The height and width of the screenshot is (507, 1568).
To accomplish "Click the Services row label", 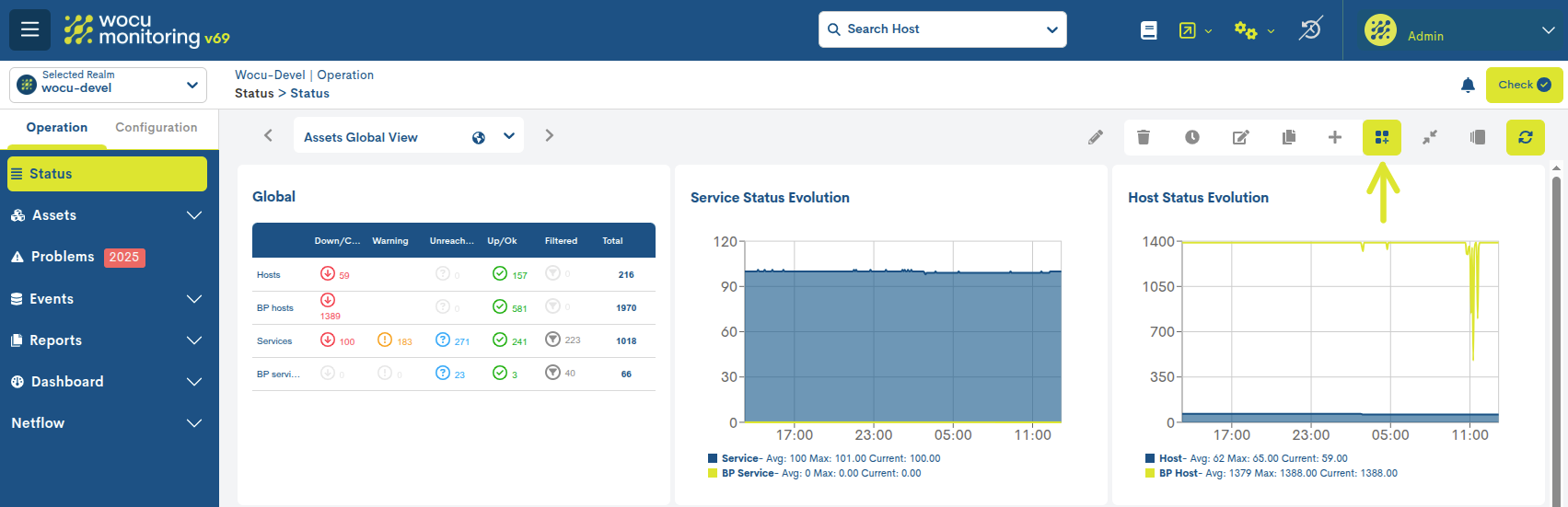I will [274, 341].
